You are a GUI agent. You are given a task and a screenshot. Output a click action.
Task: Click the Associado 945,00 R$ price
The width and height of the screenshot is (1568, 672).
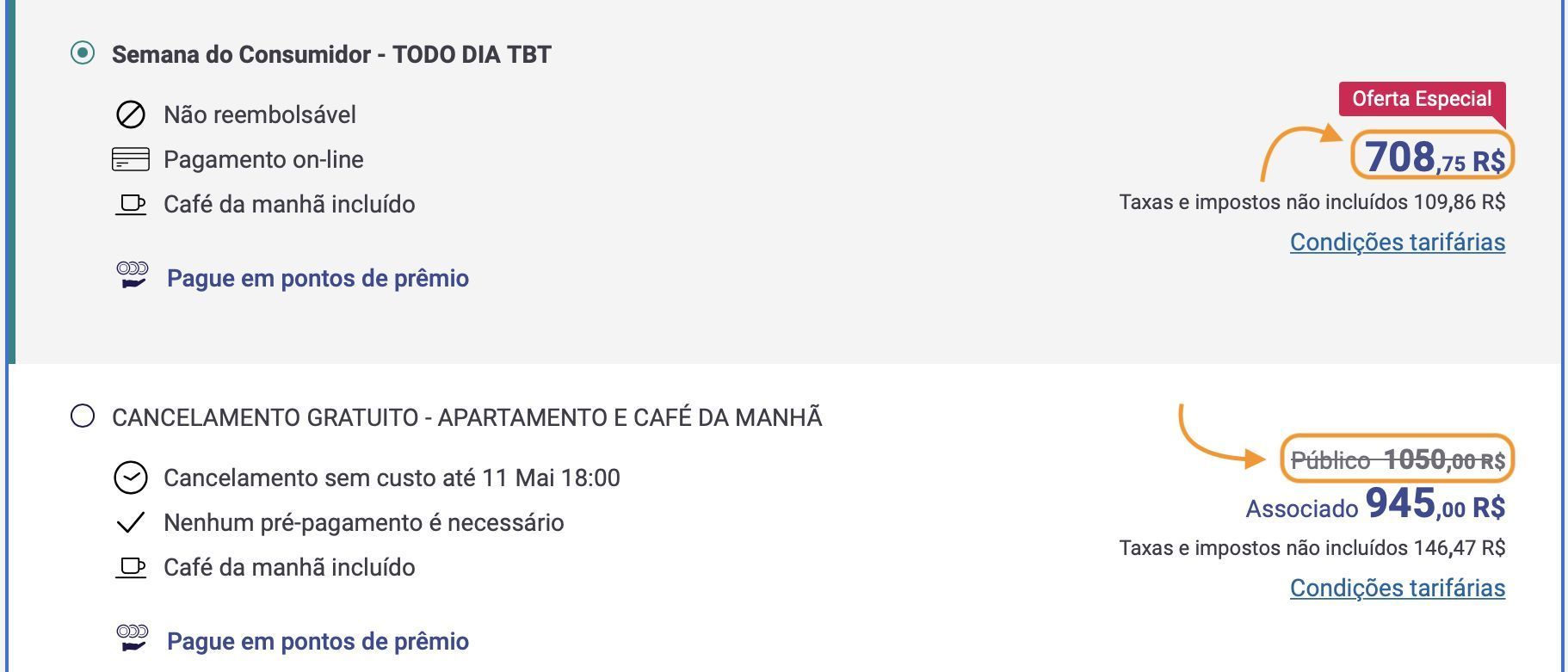[x=1375, y=505]
